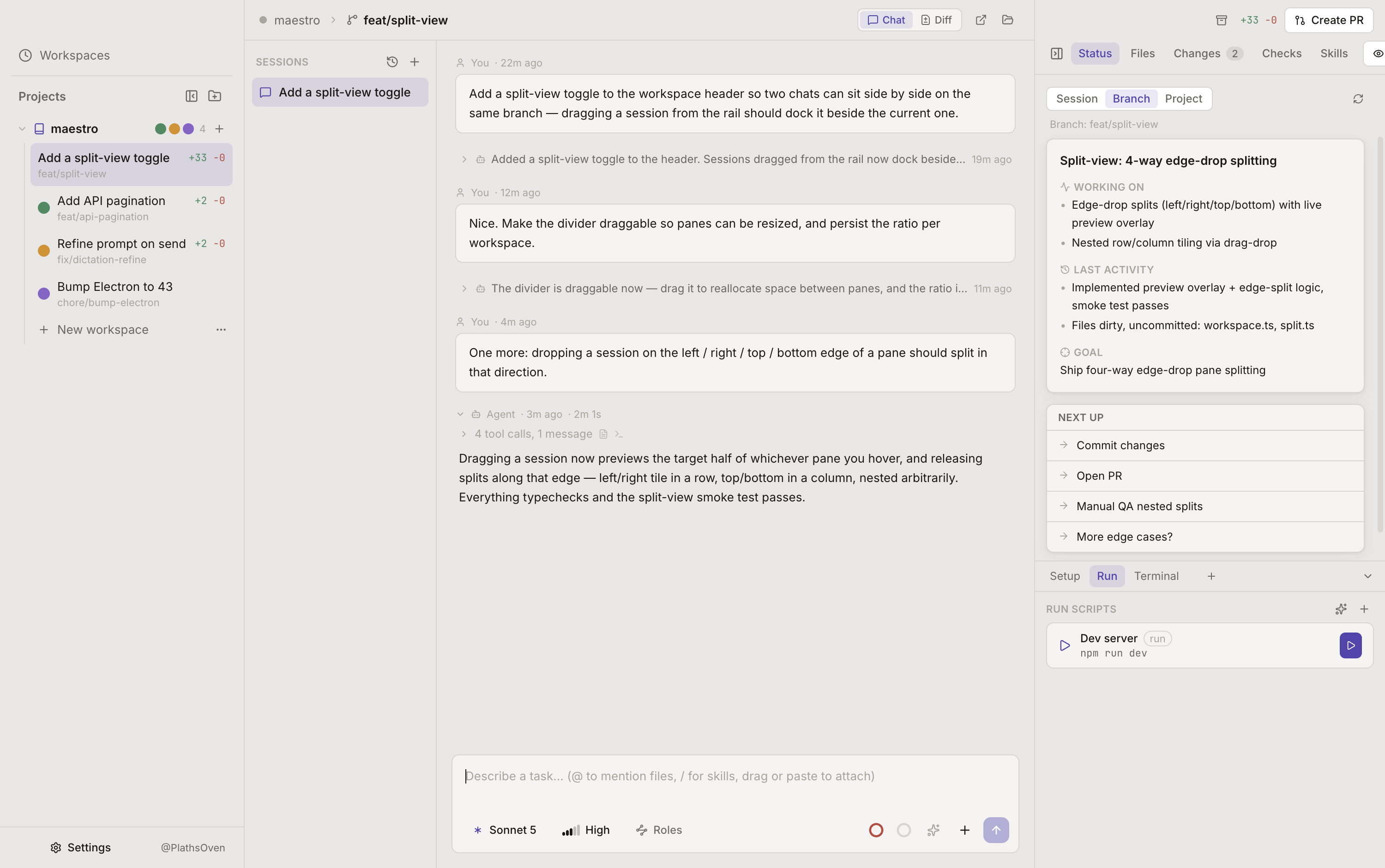Expand the 11m ago agent reply
This screenshot has width=1385, height=868.
click(x=464, y=288)
